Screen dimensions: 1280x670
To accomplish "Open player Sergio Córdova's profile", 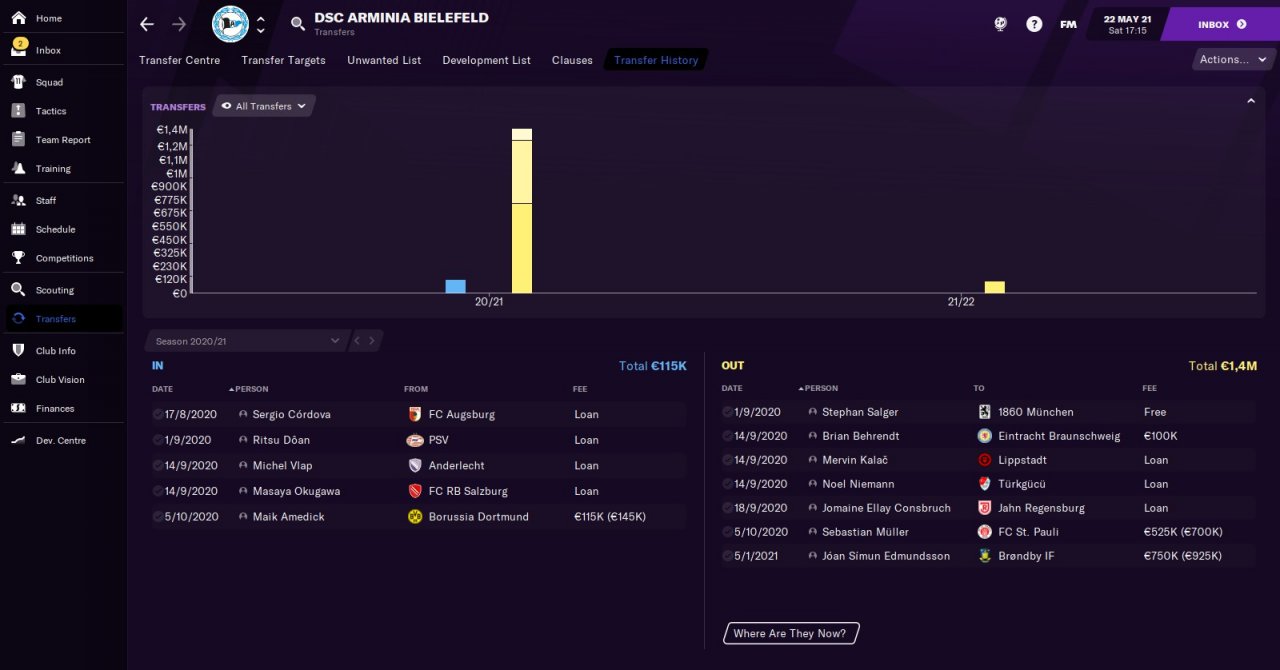I will 291,414.
